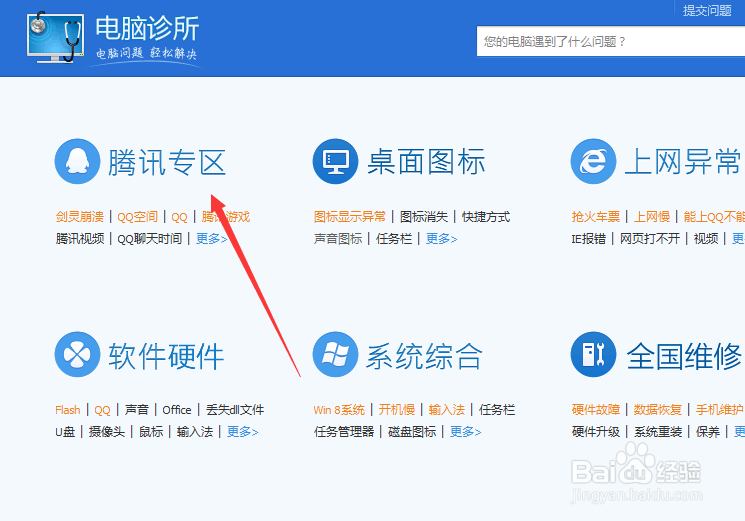
Task: Click the 磁盘图标 link
Action: pyautogui.click(x=412, y=432)
